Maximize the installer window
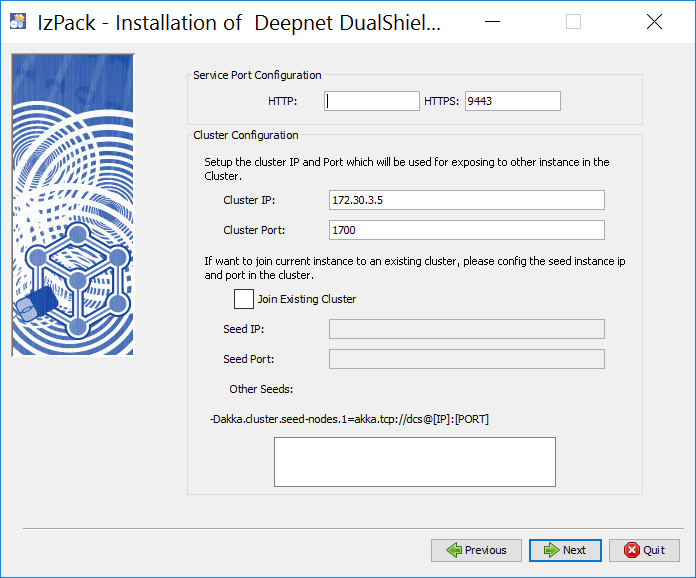Image resolution: width=696 pixels, height=578 pixels. click(x=573, y=22)
